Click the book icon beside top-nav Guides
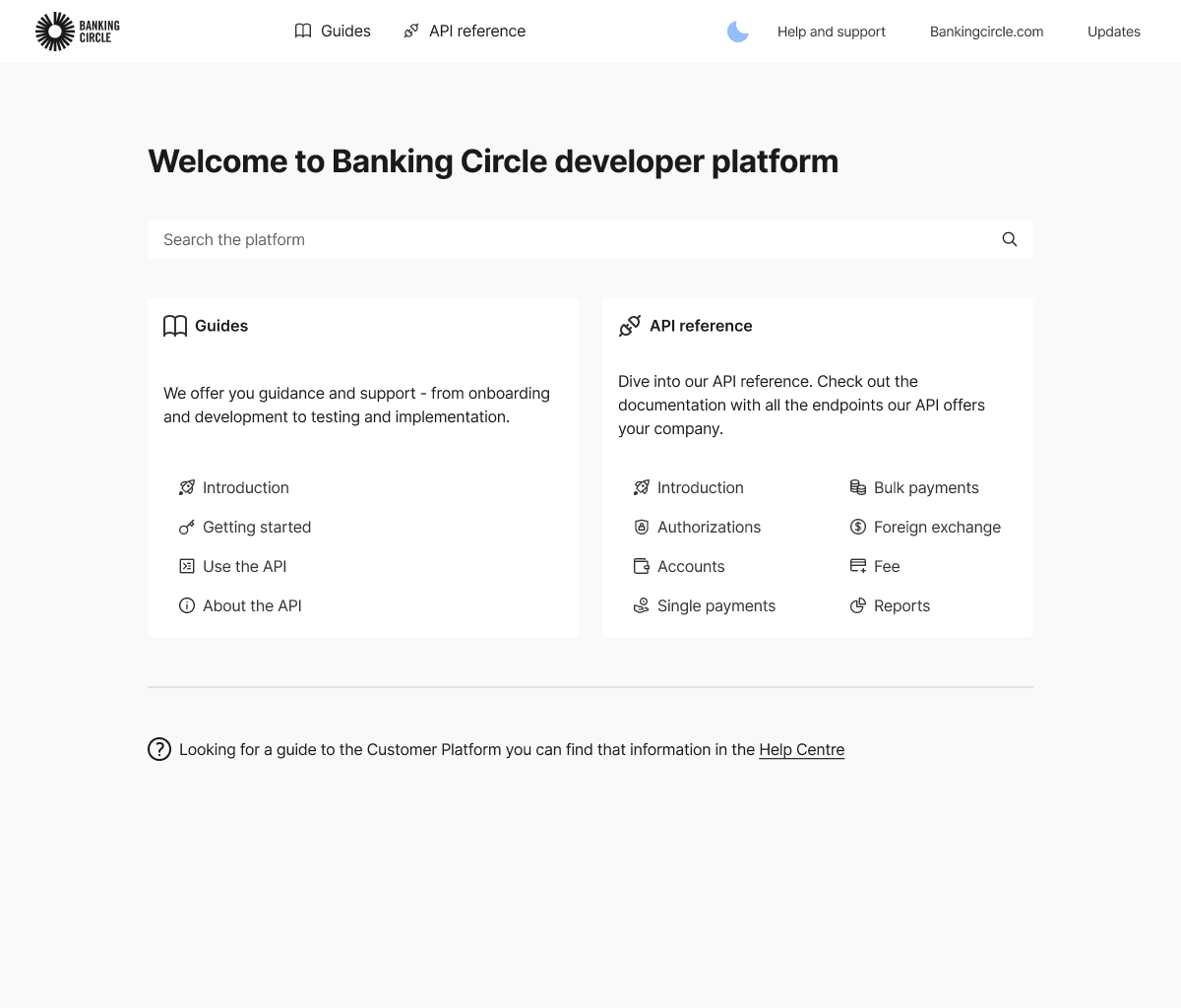Screen dimensions: 1181x1008 click(303, 31)
